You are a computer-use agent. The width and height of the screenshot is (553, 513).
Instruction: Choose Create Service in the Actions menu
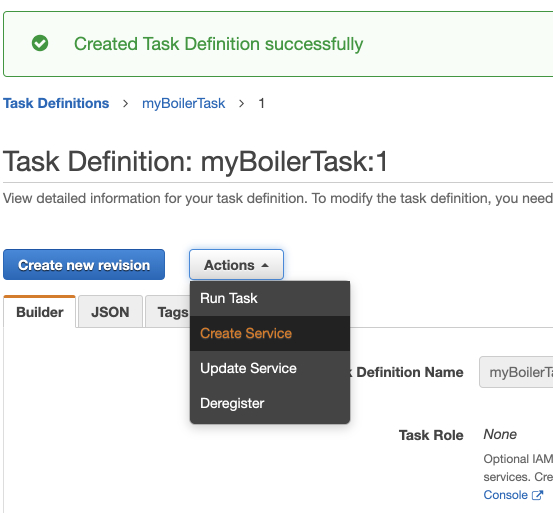(x=270, y=333)
